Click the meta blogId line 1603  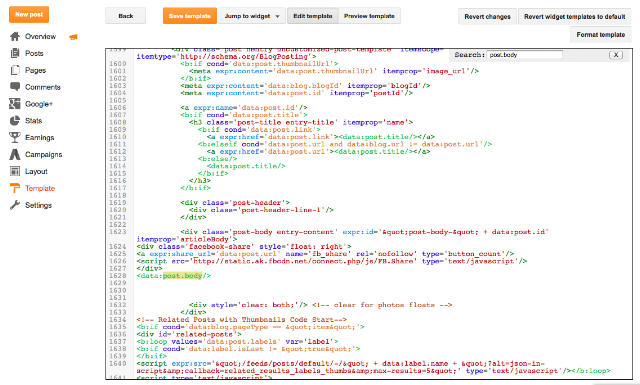(305, 86)
